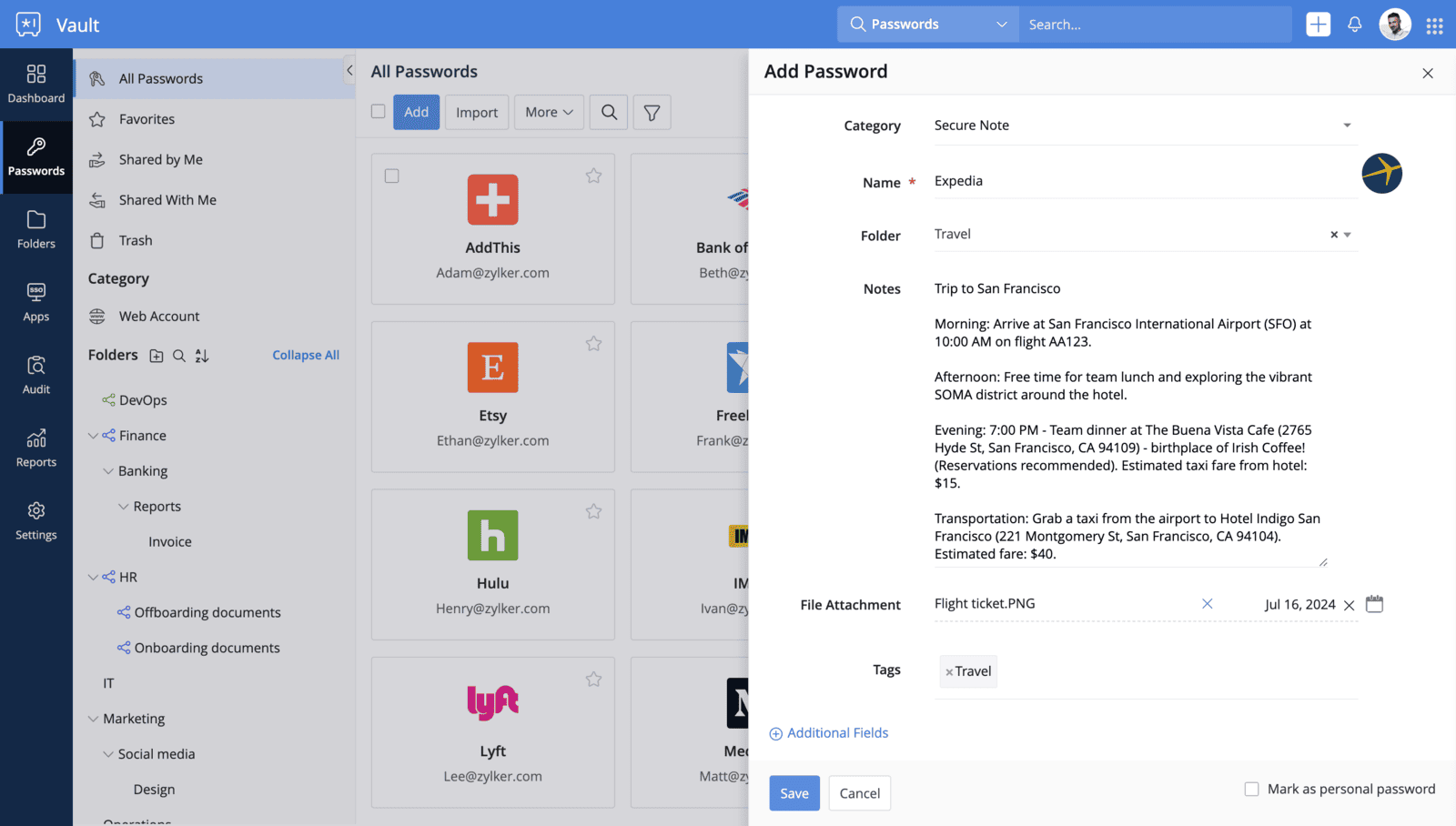Select All Passwords in the list
Image resolution: width=1456 pixels, height=826 pixels.
tap(214, 79)
